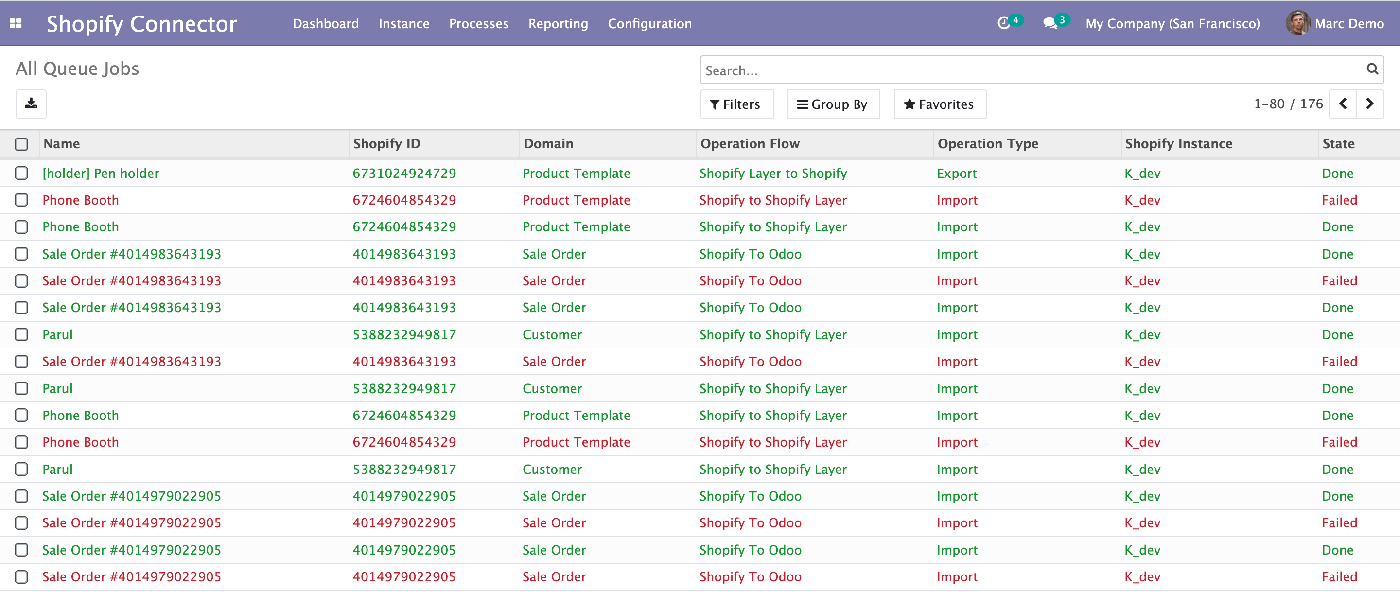Image resolution: width=1400 pixels, height=592 pixels.
Task: Tick checkbox of first Sale Order #4014979022905 row
Action: (22, 496)
